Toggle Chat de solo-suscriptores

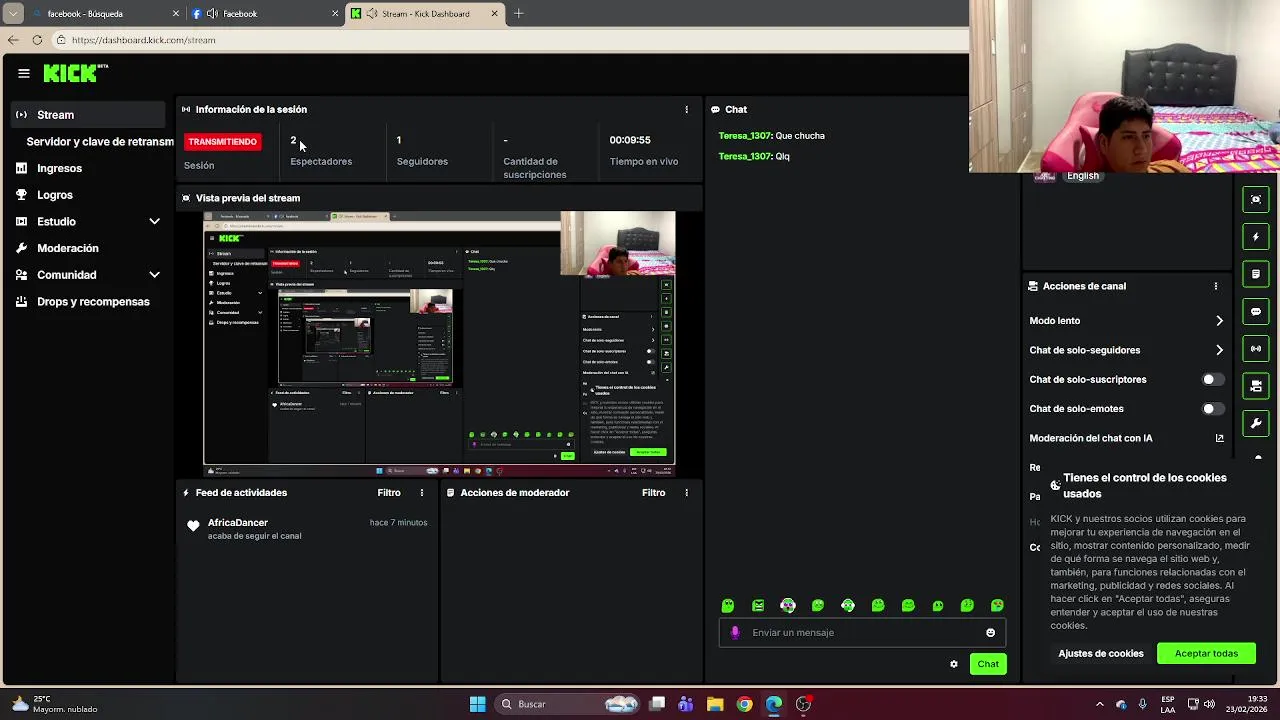coord(1213,380)
